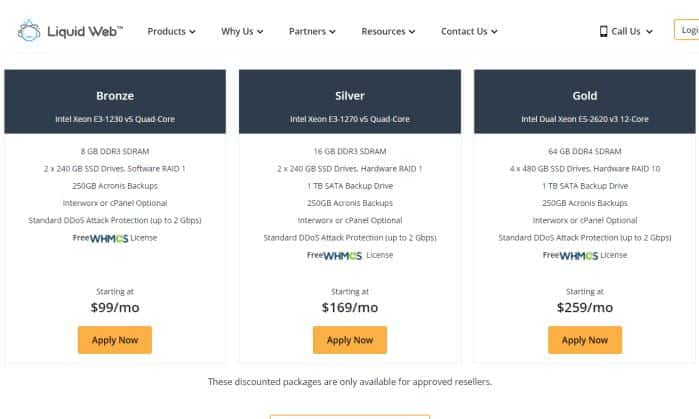Image resolution: width=699 pixels, height=419 pixels.
Task: Open the Resources menu item
Action: (383, 31)
